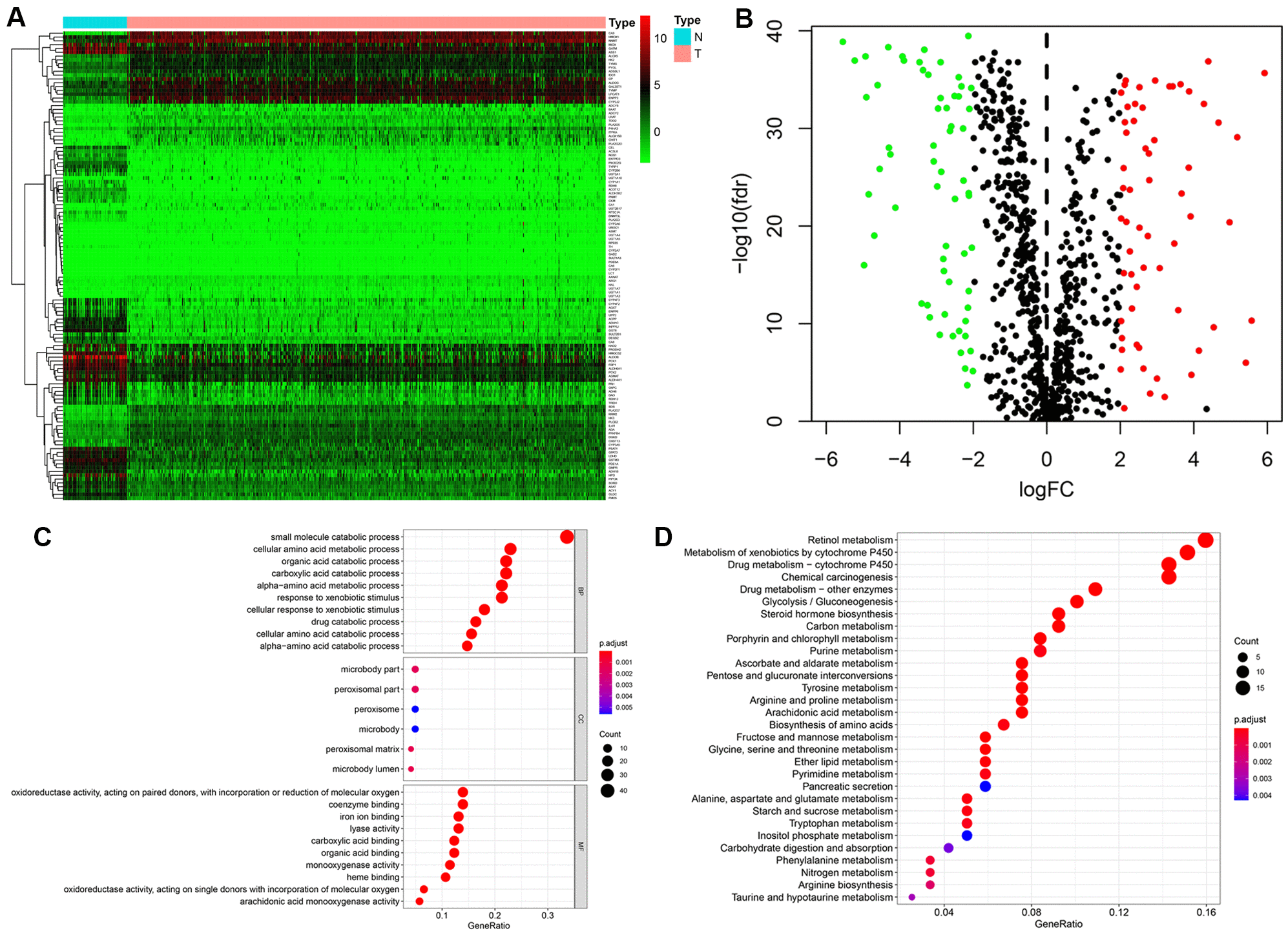Click the Count 15 legend circle in panel D

(1243, 688)
